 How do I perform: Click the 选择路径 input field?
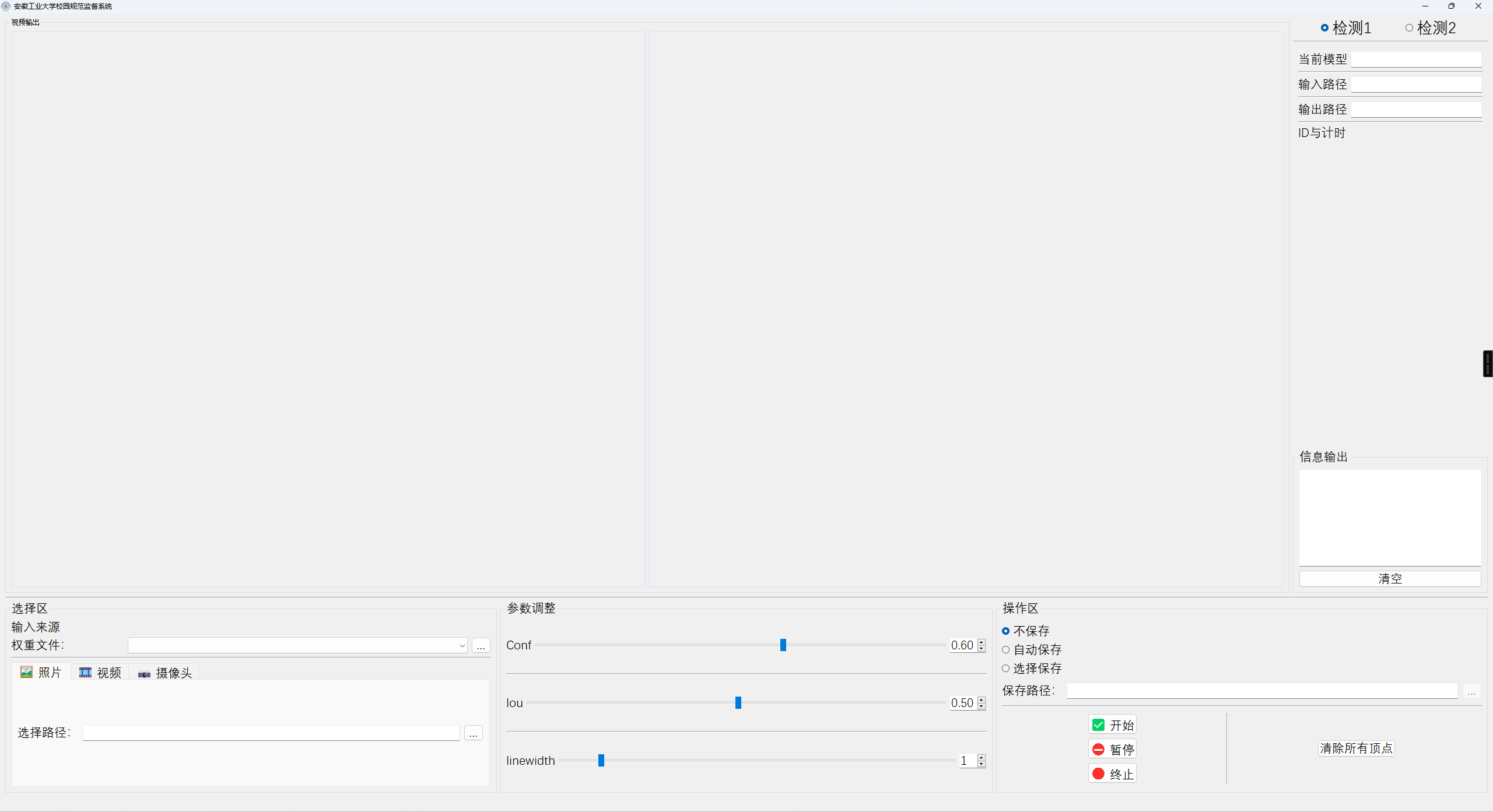pos(271,733)
